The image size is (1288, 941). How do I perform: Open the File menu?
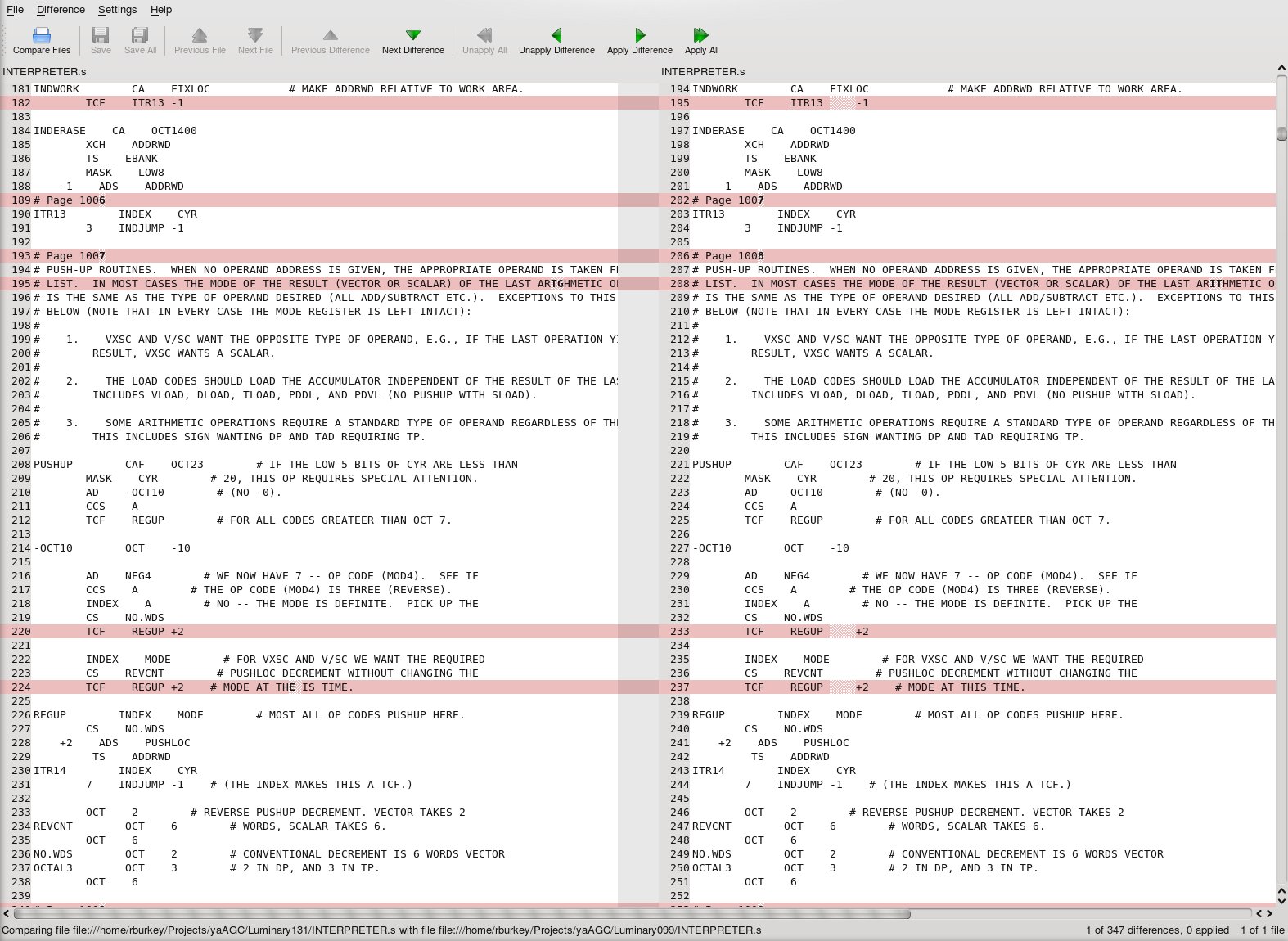pyautogui.click(x=15, y=10)
